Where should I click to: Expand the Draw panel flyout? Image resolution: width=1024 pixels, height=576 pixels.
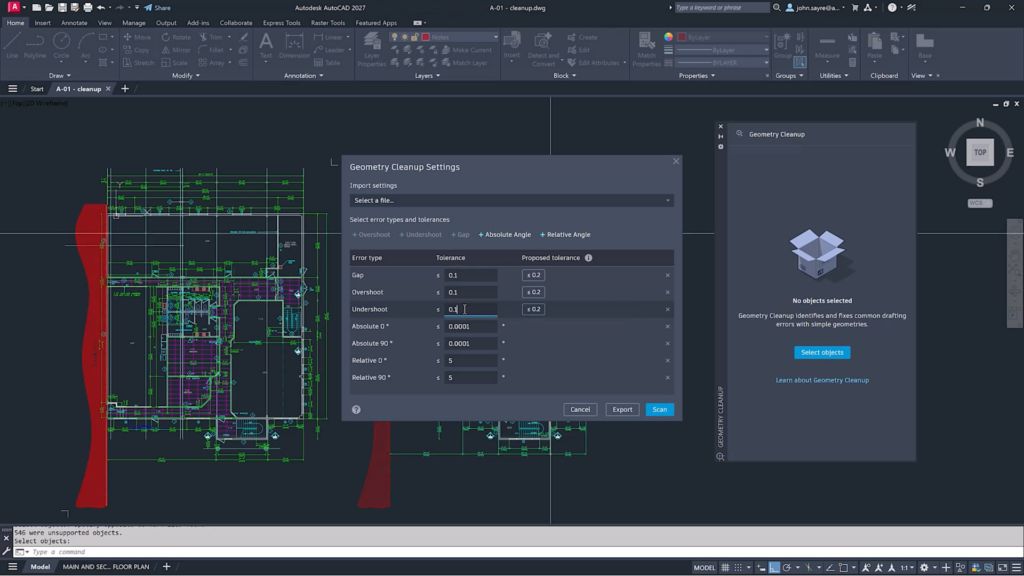pyautogui.click(x=59, y=76)
